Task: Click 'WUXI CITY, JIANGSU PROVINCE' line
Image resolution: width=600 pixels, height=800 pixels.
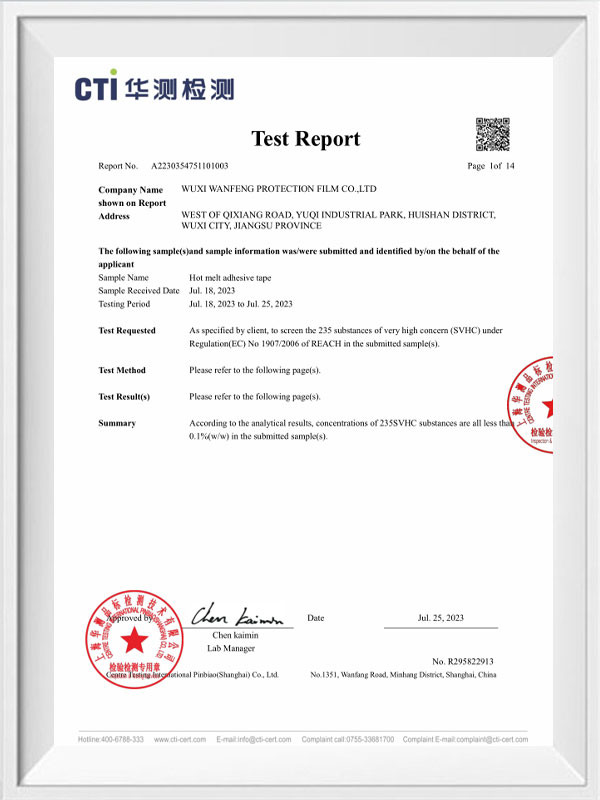Action: (x=252, y=226)
